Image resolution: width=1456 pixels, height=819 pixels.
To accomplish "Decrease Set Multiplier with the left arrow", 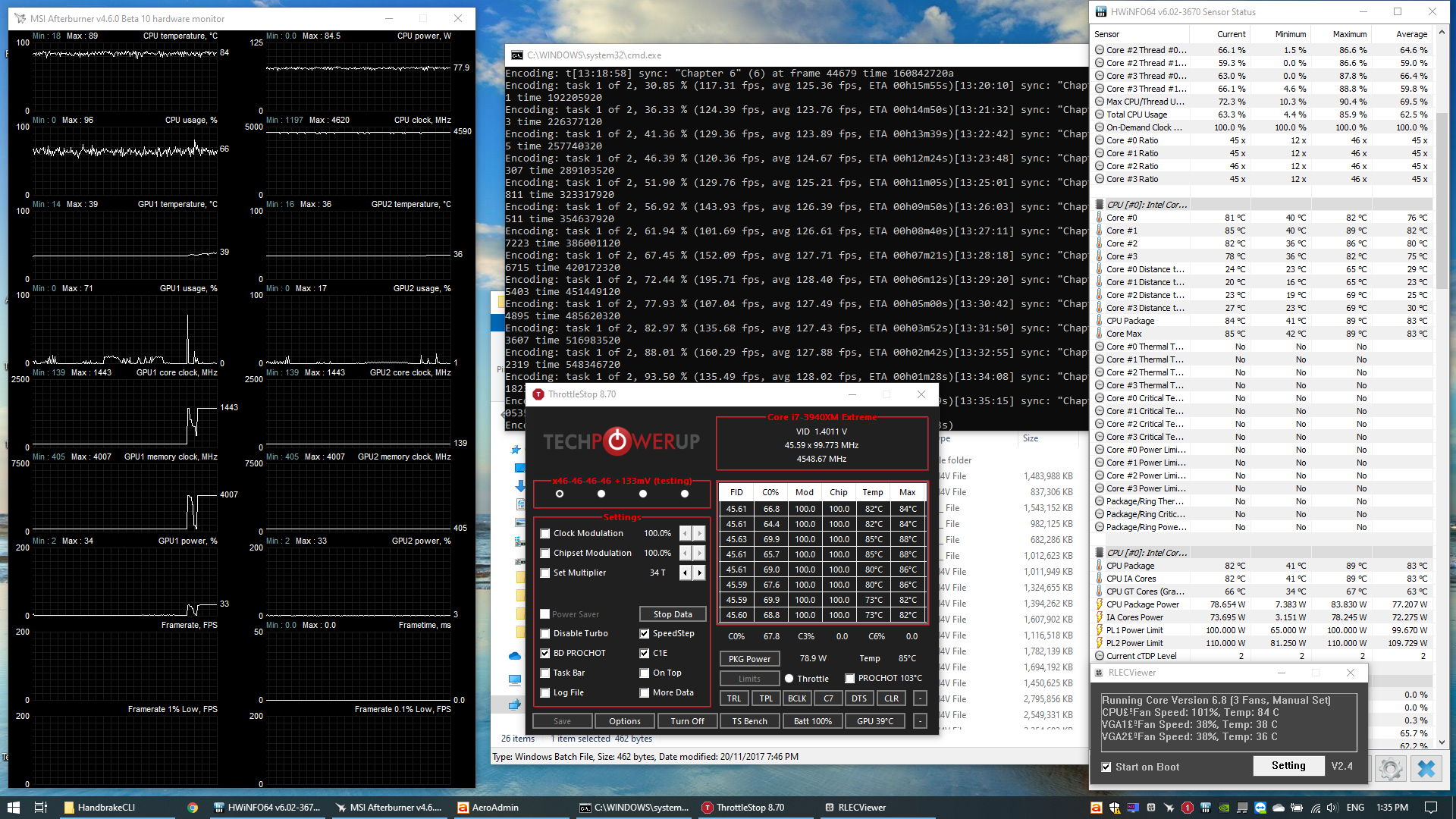I will point(686,573).
